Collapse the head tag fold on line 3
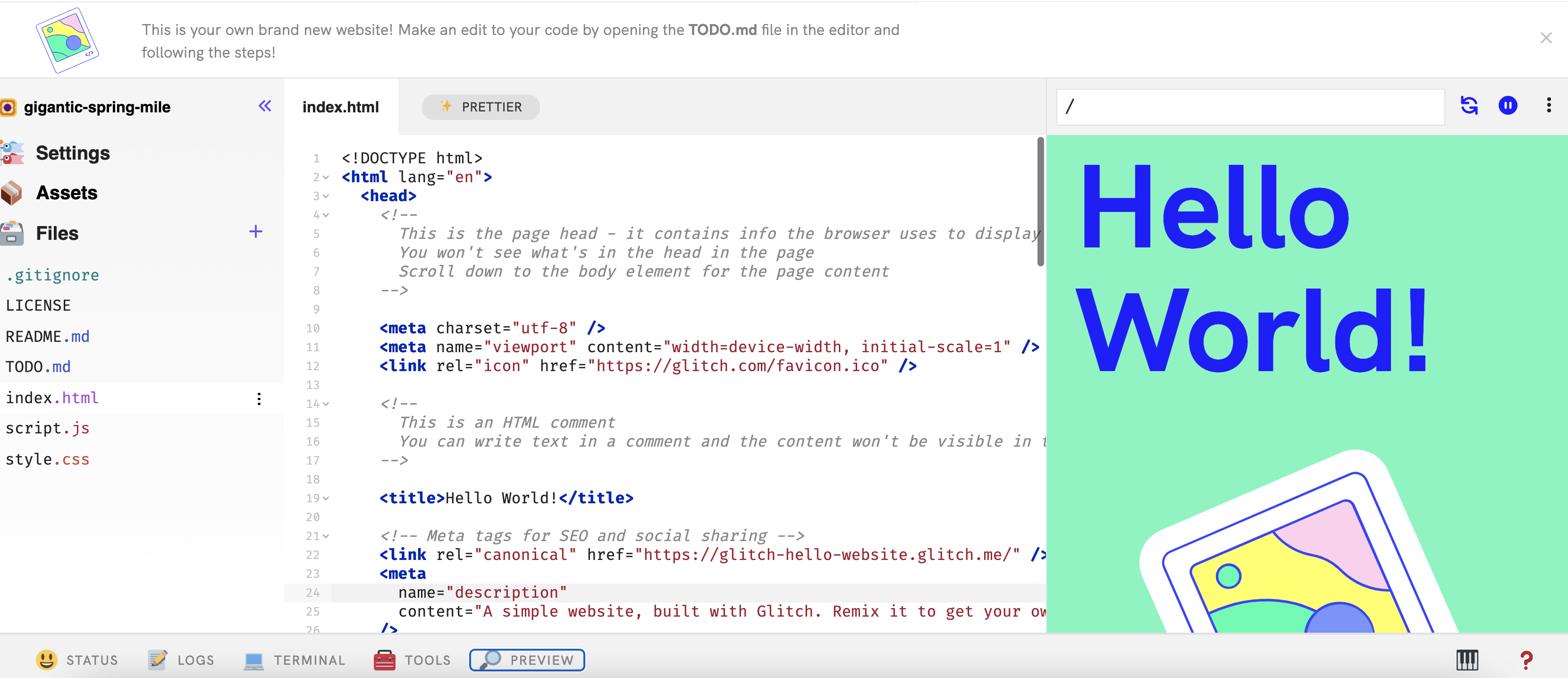Viewport: 1568px width, 678px height. point(326,196)
